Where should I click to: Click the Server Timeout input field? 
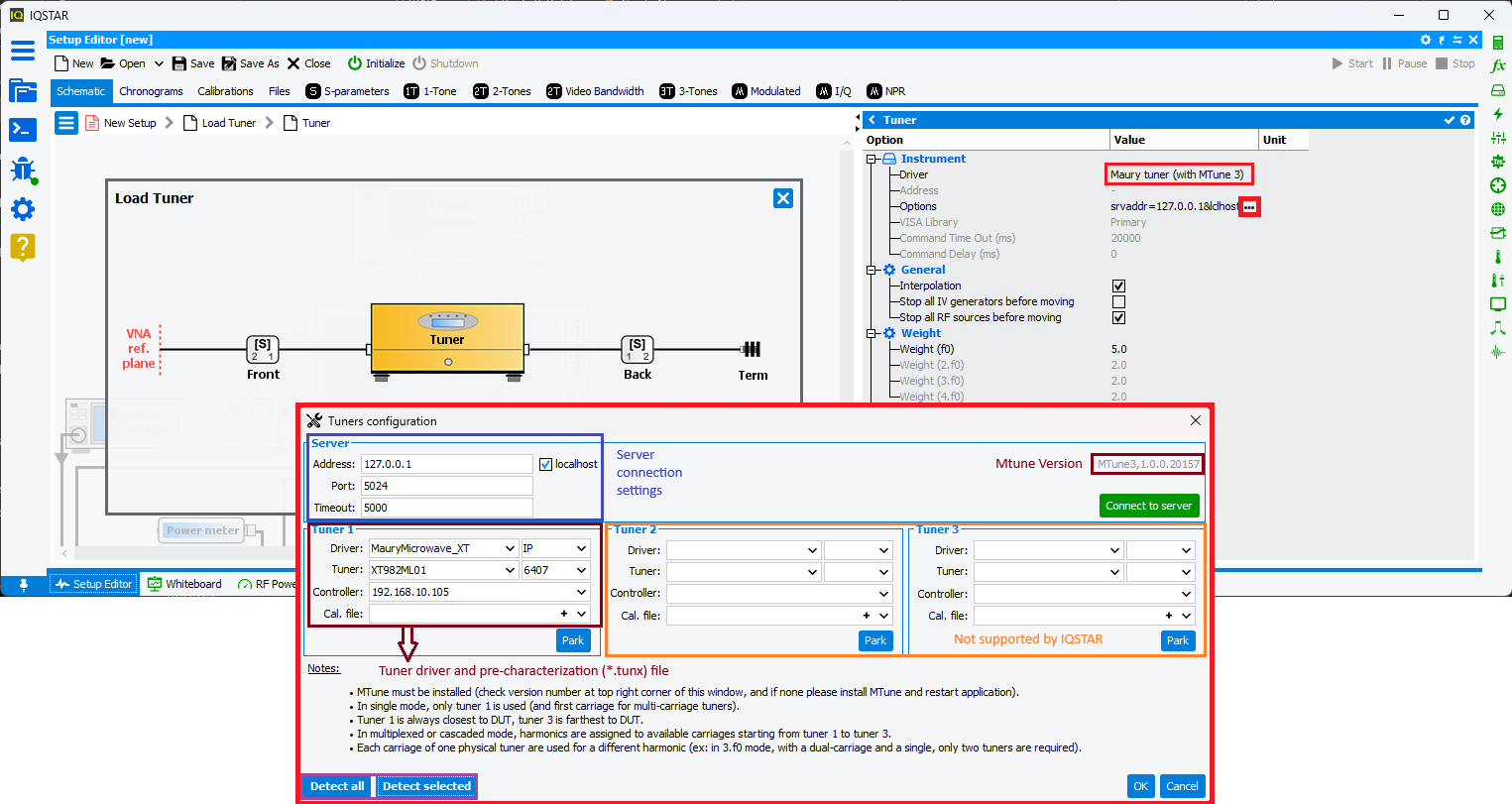447,508
